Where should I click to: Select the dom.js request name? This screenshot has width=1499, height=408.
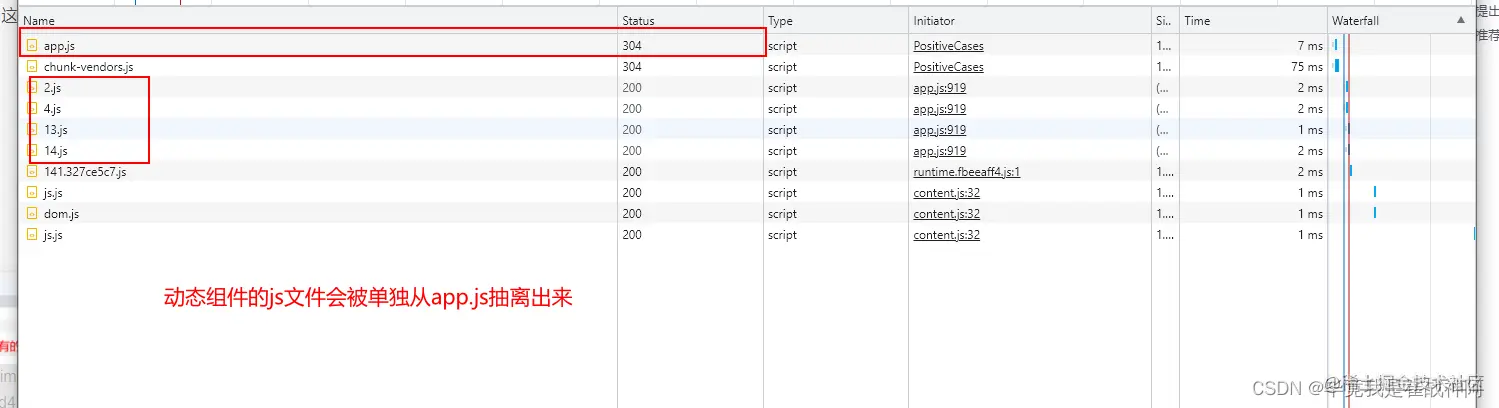[x=62, y=214]
